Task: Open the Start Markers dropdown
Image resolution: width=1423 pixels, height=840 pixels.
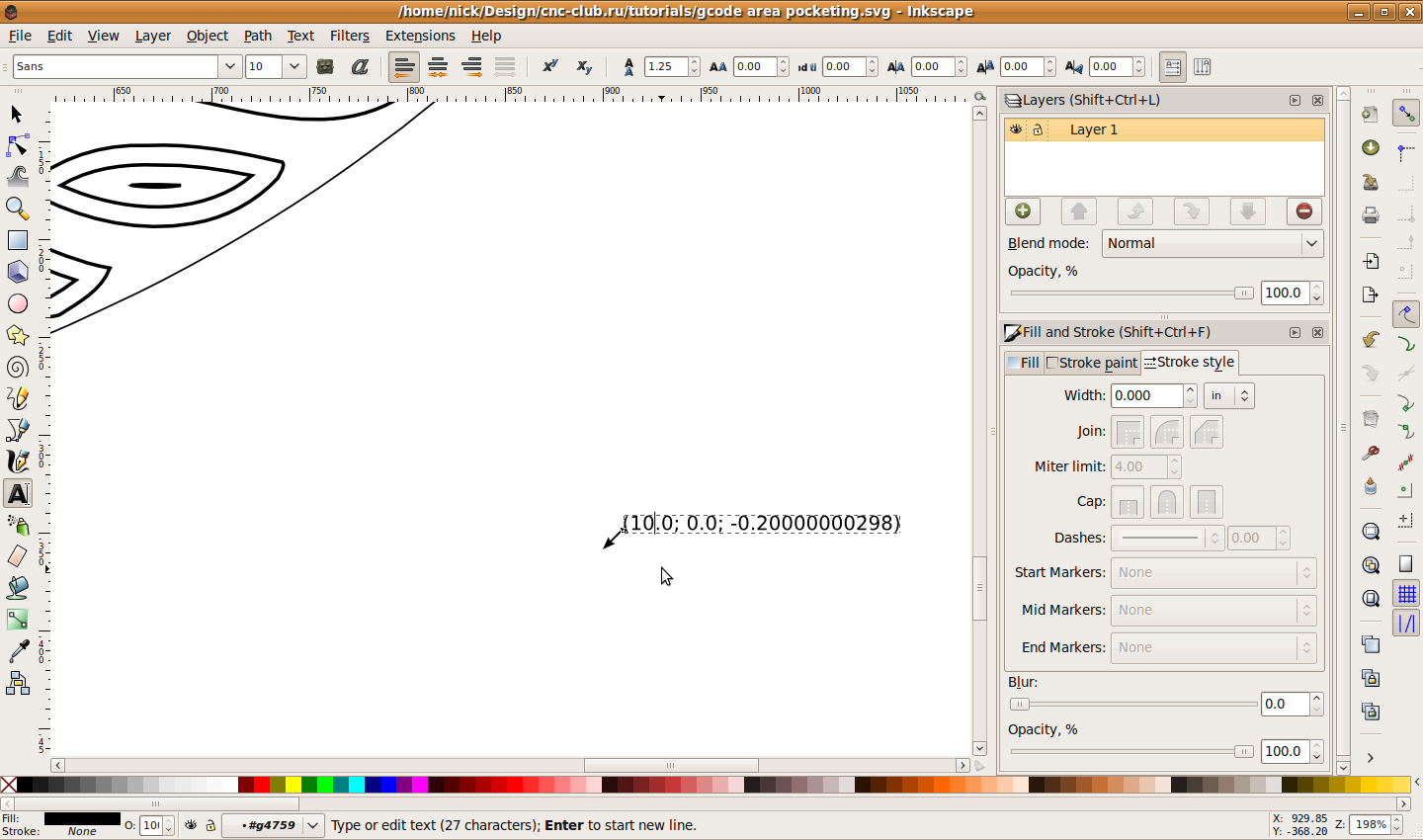Action: 1214,572
